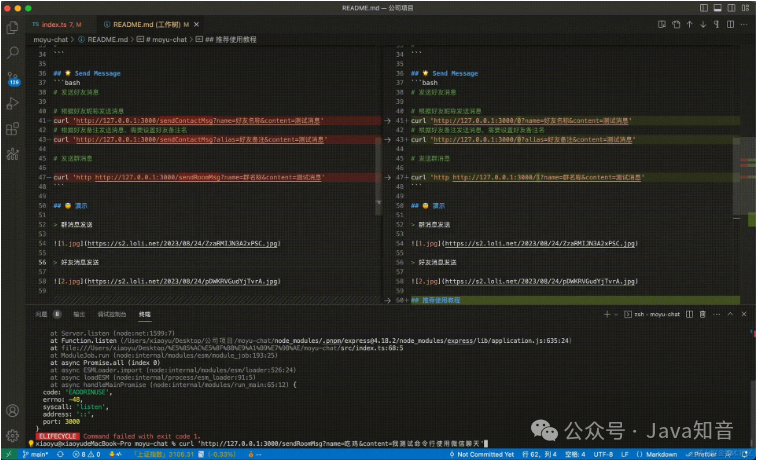Close the terminal panel
Viewport: 758px width, 461px height.
[x=744, y=315]
